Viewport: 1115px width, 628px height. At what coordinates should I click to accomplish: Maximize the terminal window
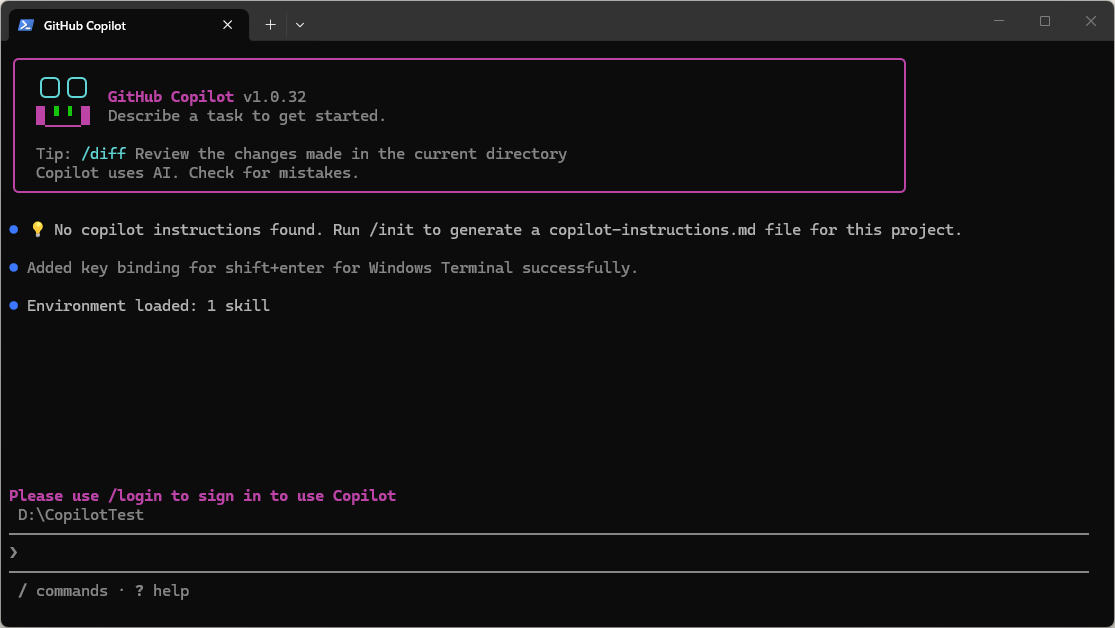point(1045,21)
